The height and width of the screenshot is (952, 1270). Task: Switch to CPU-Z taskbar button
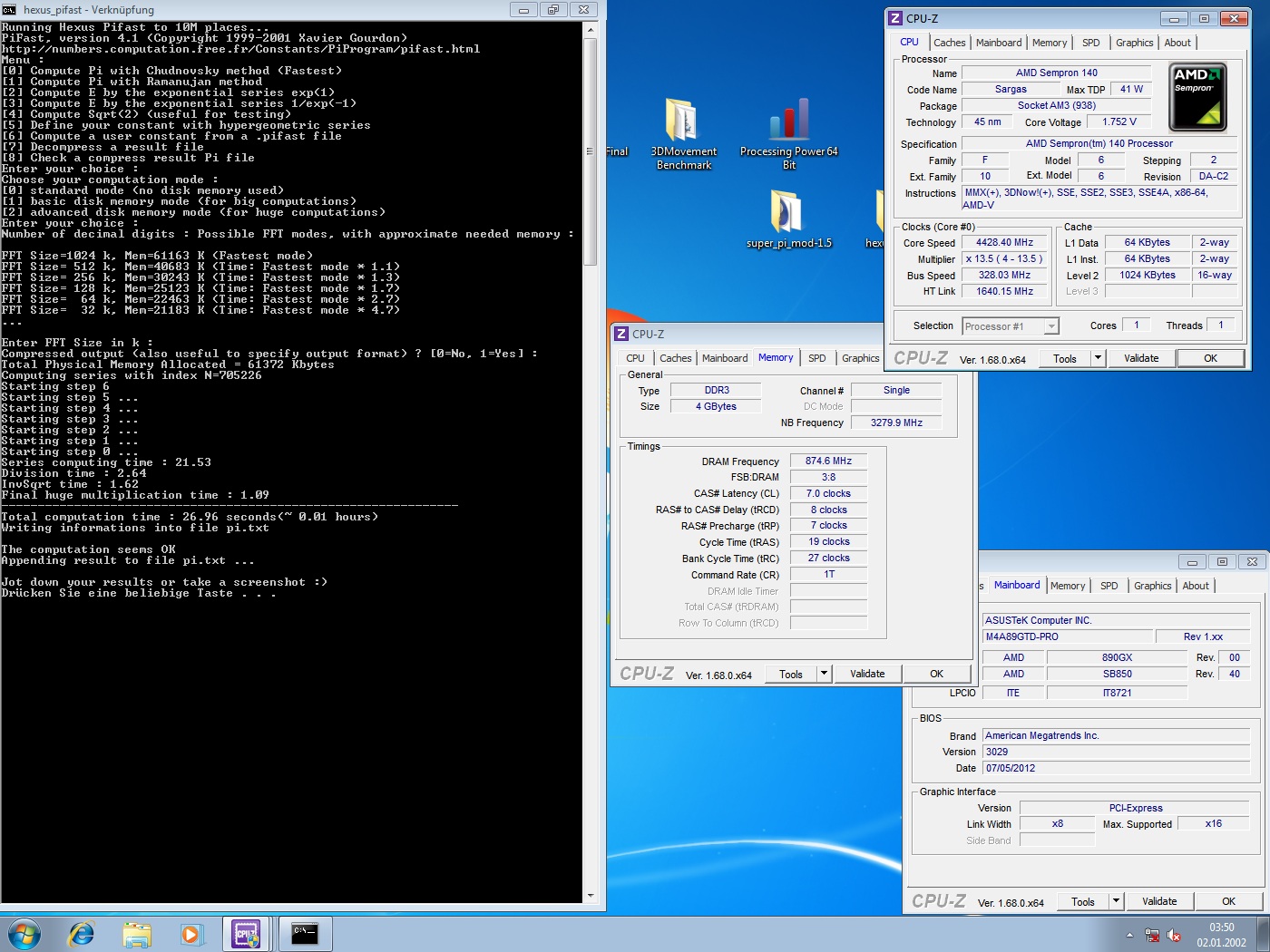tap(247, 934)
